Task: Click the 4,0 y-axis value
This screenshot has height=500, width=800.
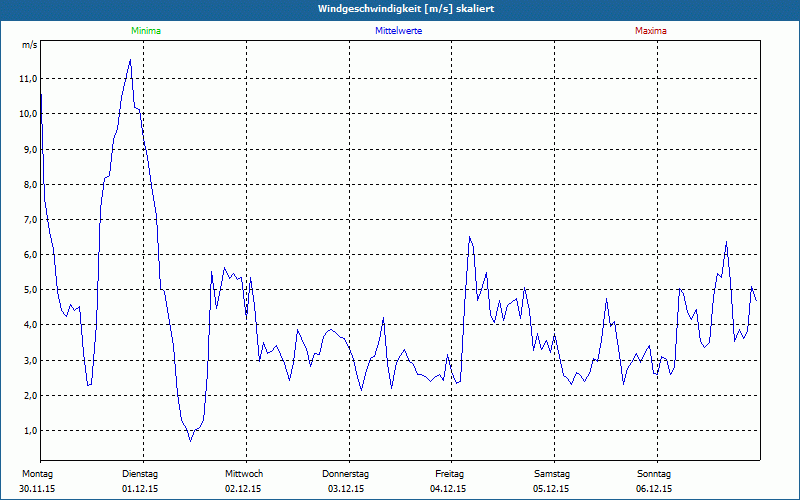Action: tap(30, 325)
